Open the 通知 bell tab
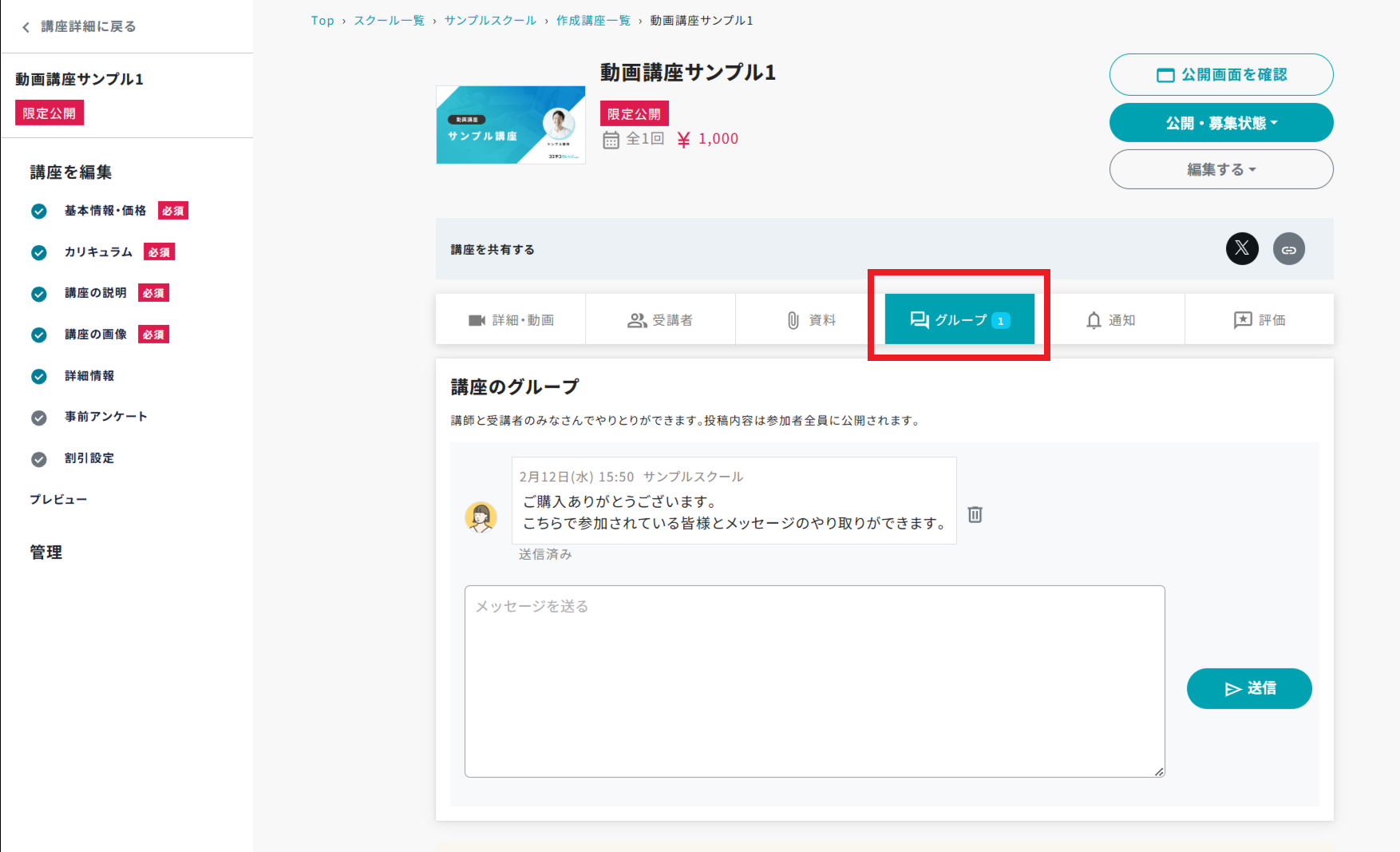This screenshot has height=852, width=1400. (1109, 320)
